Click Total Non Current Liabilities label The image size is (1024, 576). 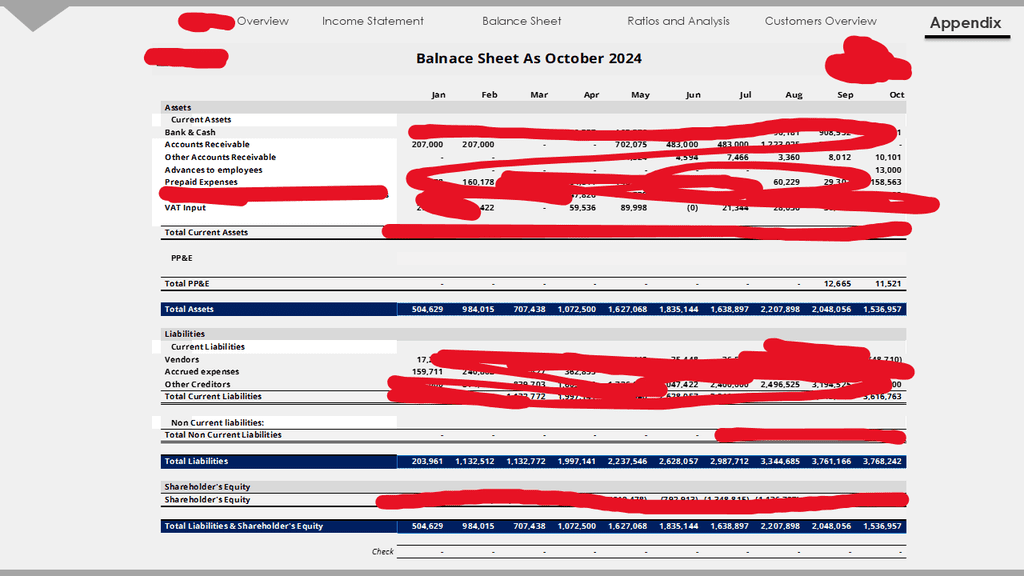pyautogui.click(x=223, y=435)
